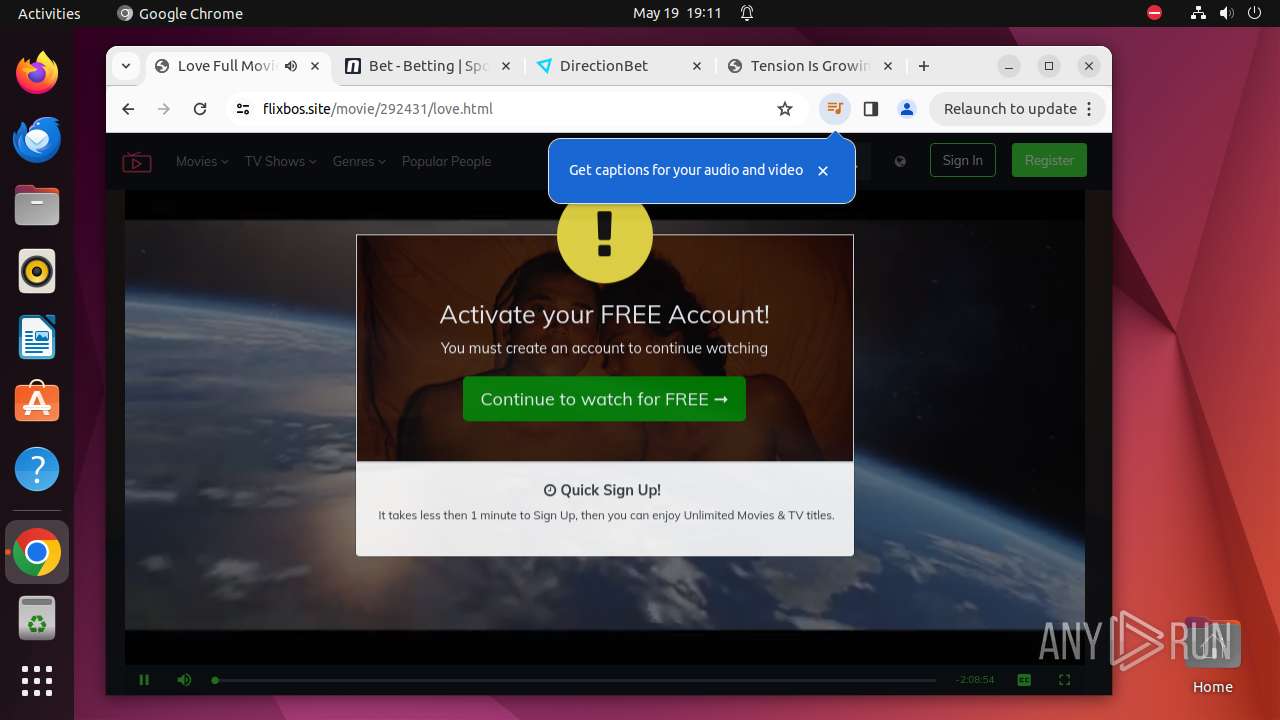
Task: Open system volume icon in top bar
Action: tap(1227, 13)
